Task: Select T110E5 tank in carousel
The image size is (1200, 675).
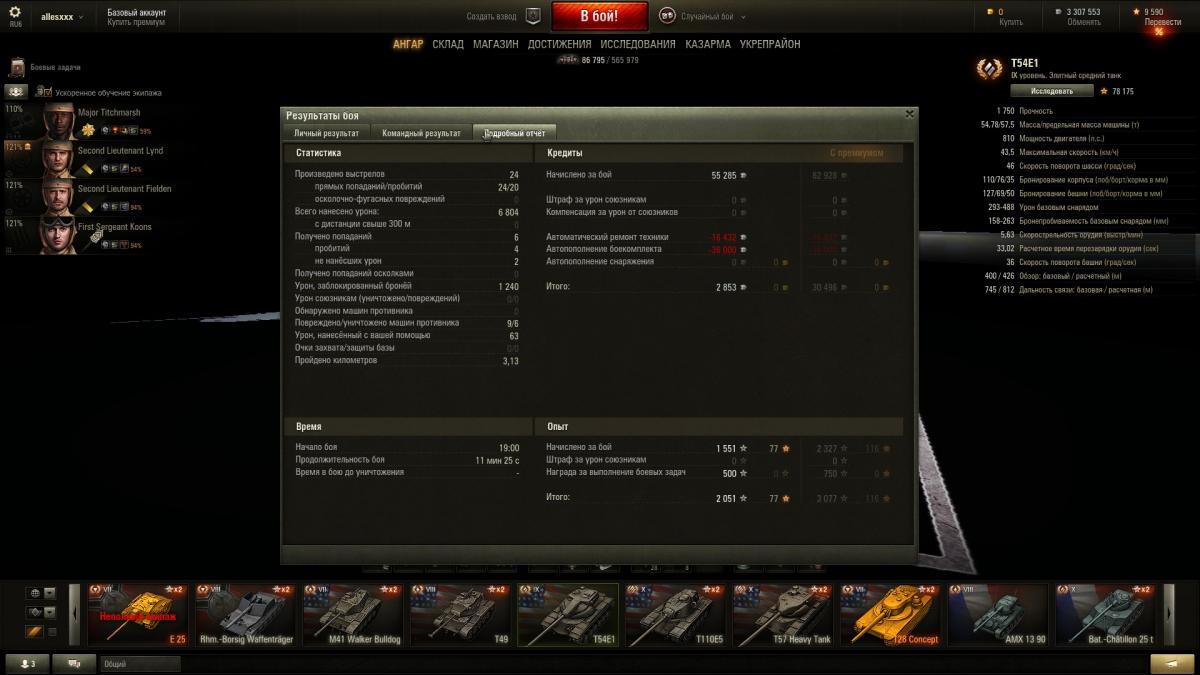Action: coord(675,615)
